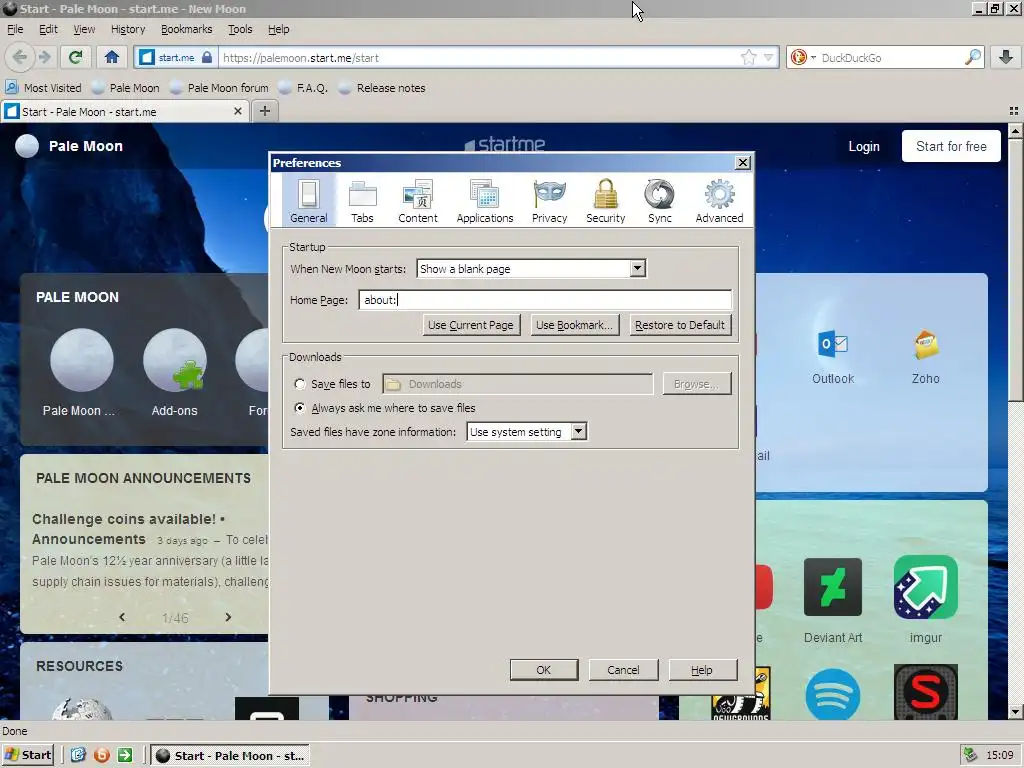Open the Advanced gear pane

tap(719, 201)
